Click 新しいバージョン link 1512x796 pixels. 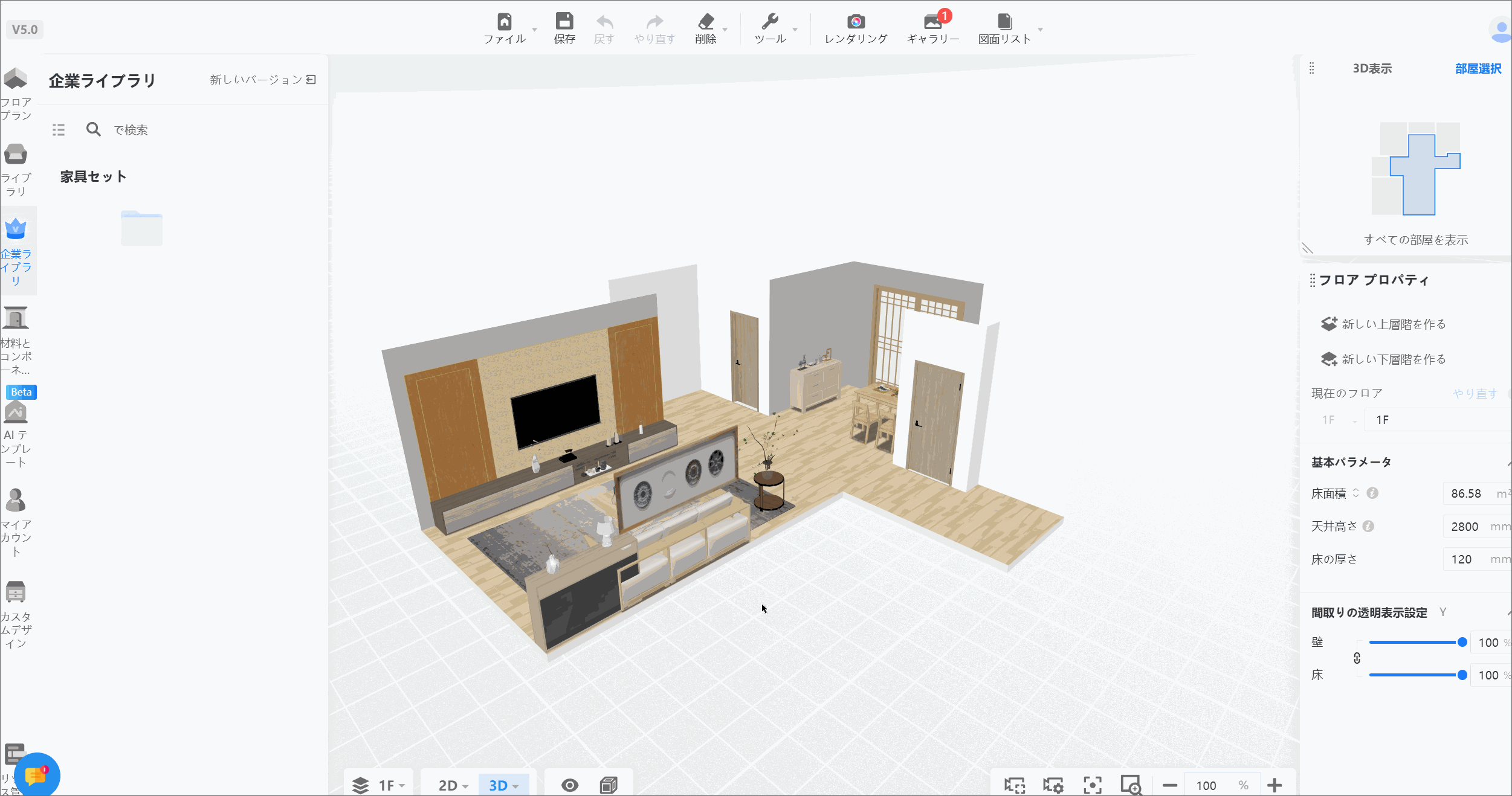coord(263,80)
